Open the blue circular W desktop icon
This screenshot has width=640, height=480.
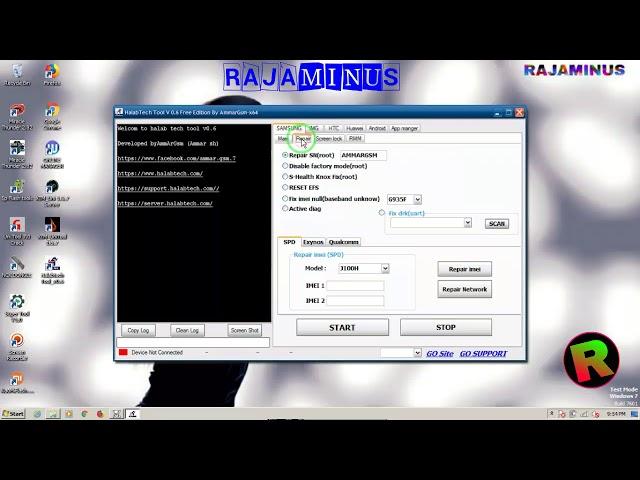tap(52, 154)
